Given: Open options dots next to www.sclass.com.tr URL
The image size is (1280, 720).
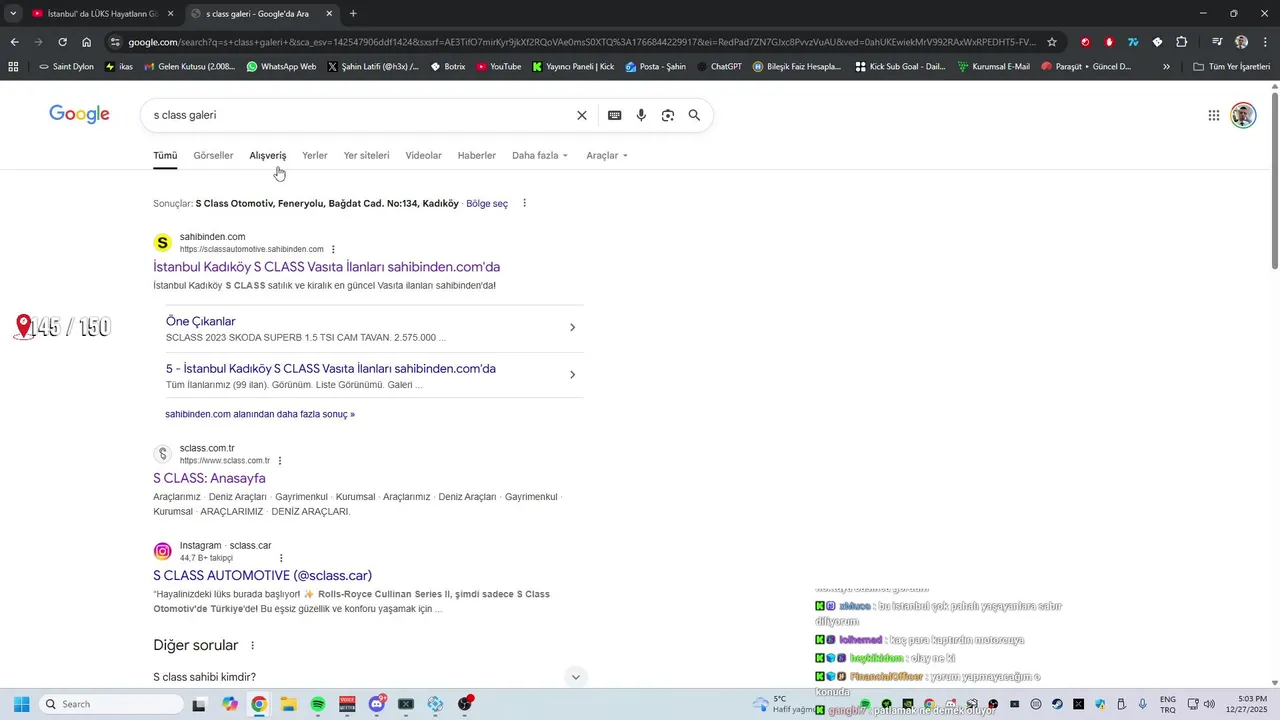Looking at the screenshot, I should pyautogui.click(x=280, y=461).
